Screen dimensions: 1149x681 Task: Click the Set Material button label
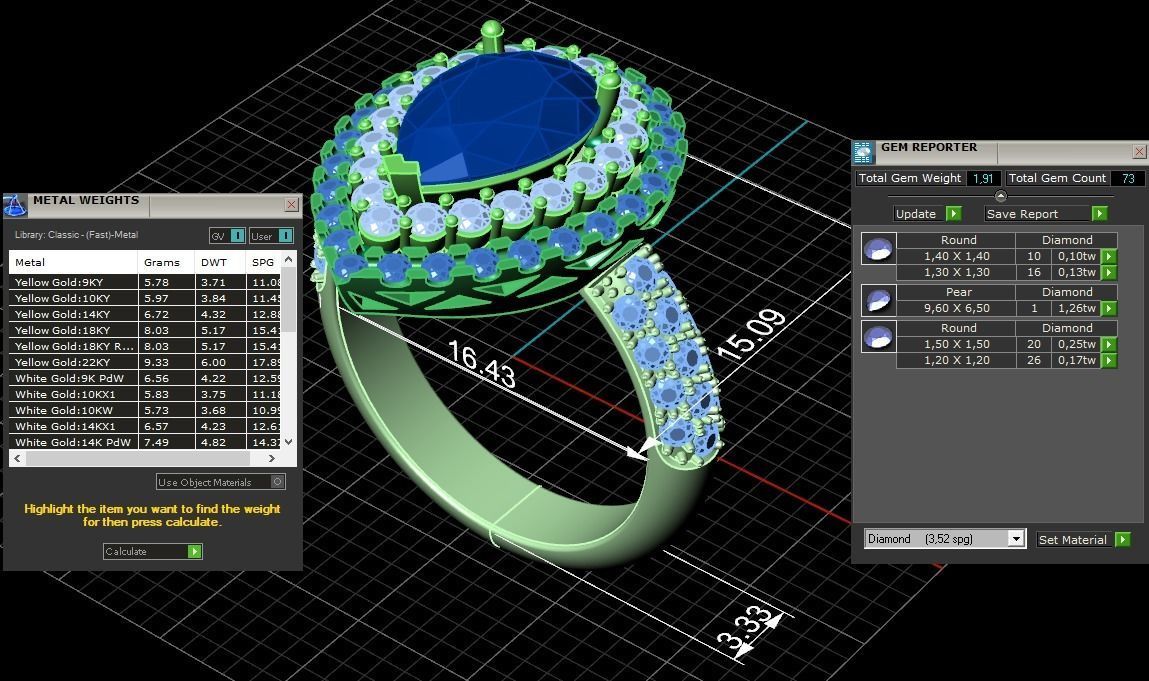1073,540
